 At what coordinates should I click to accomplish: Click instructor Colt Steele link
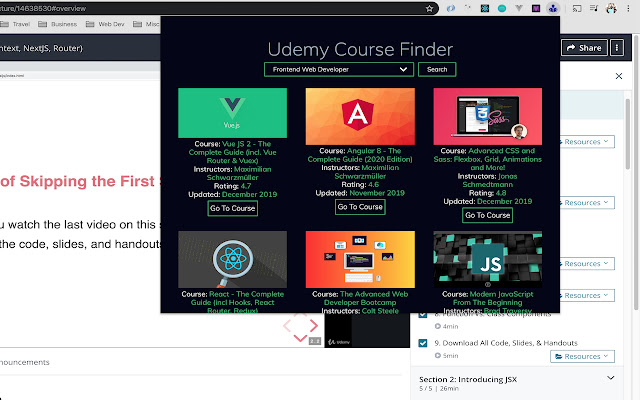[380, 311]
